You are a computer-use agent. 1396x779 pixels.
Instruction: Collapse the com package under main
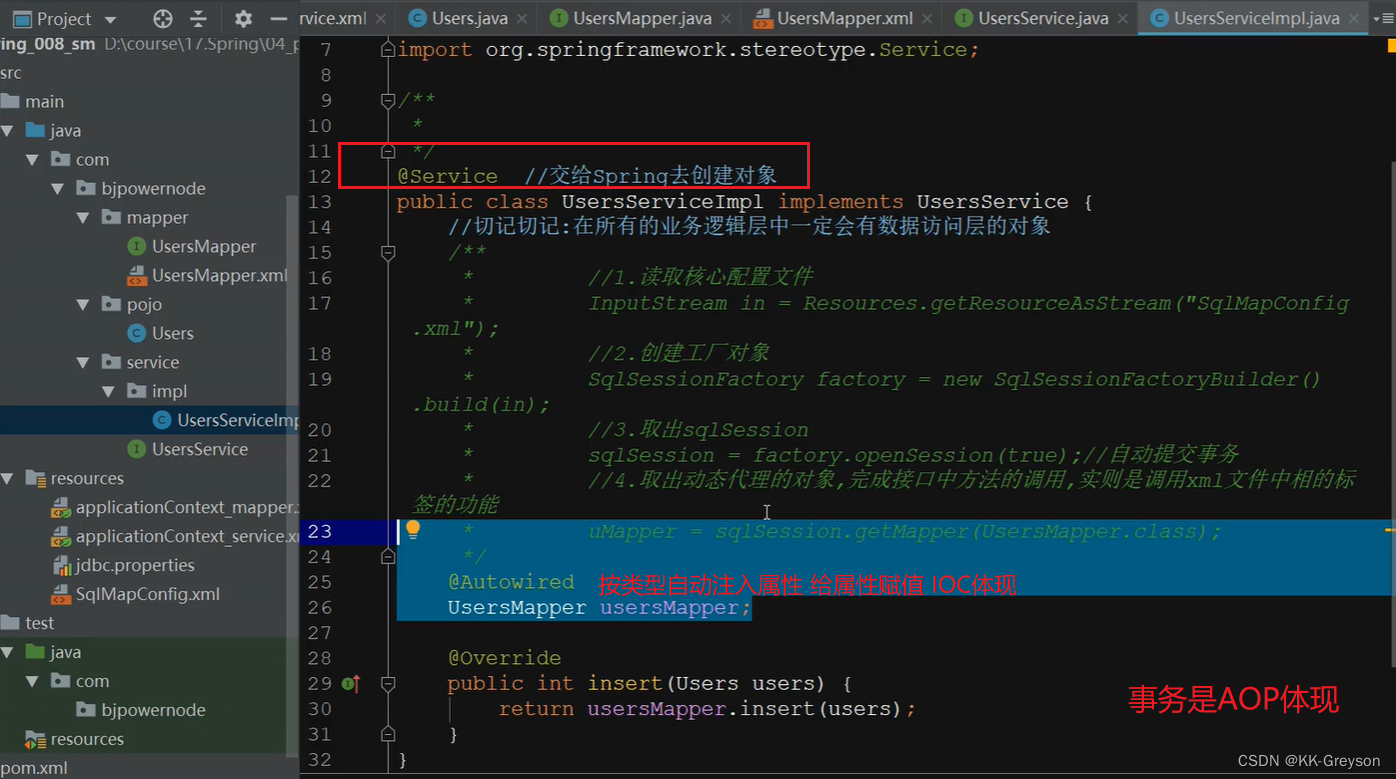tap(33, 160)
